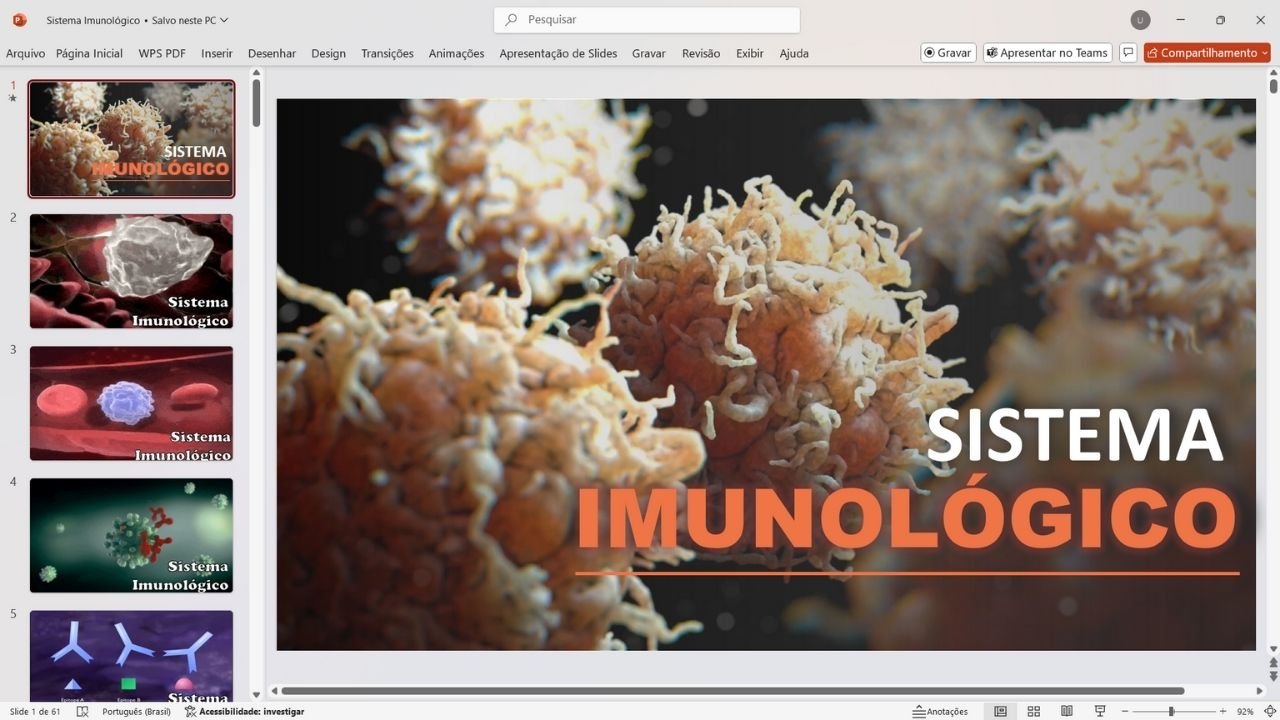The image size is (1280, 720).
Task: Open the Transições tab
Action: (x=387, y=53)
